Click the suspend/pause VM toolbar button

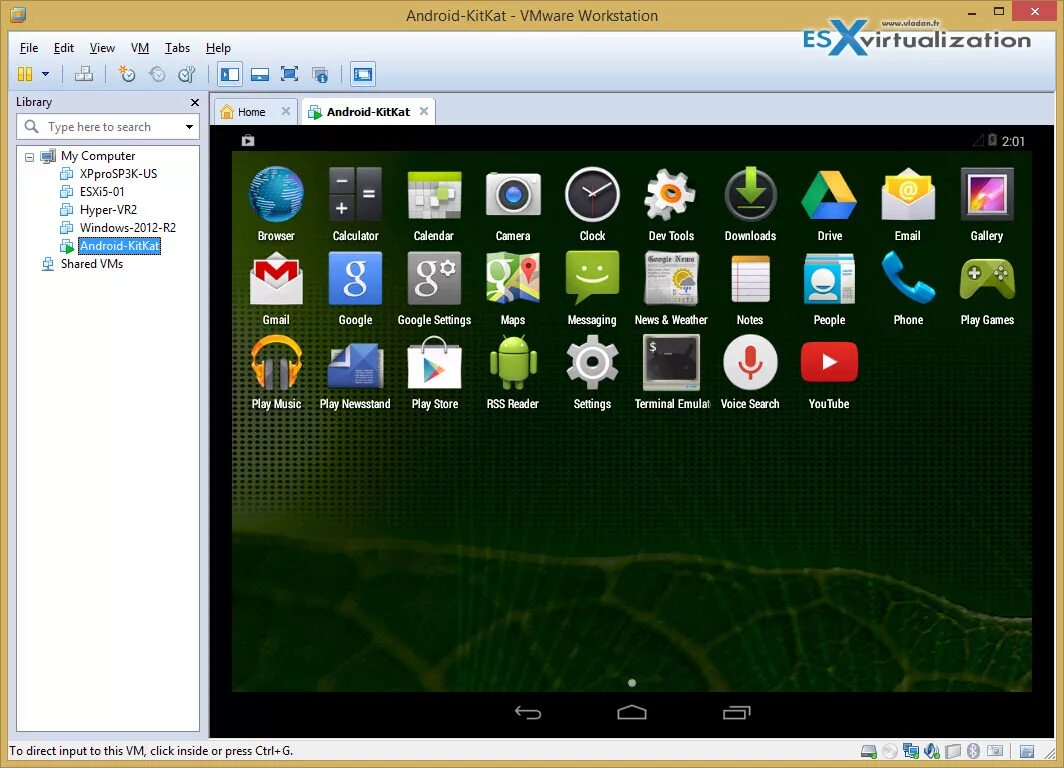25,74
